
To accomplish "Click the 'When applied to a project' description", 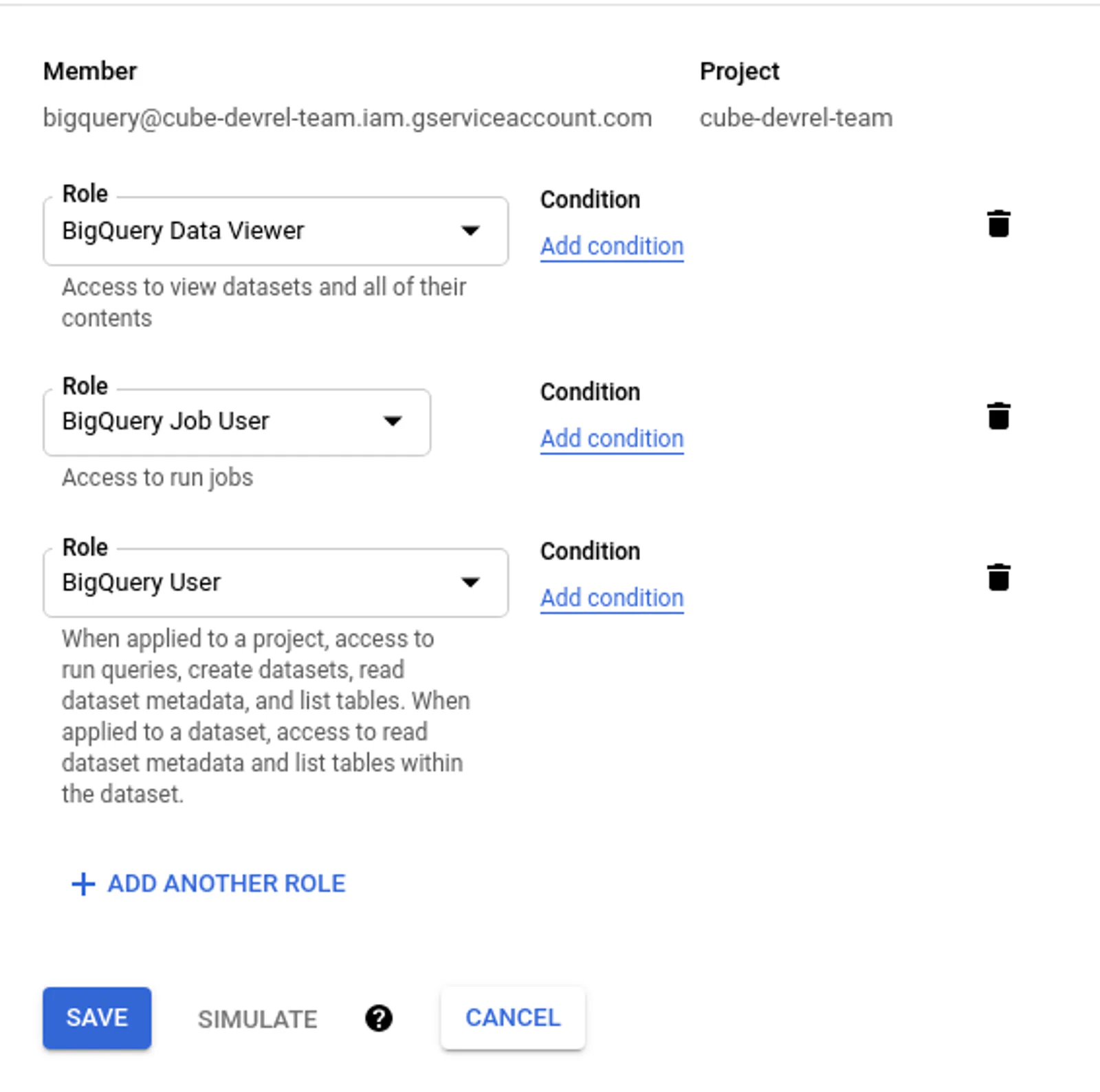I will point(266,716).
